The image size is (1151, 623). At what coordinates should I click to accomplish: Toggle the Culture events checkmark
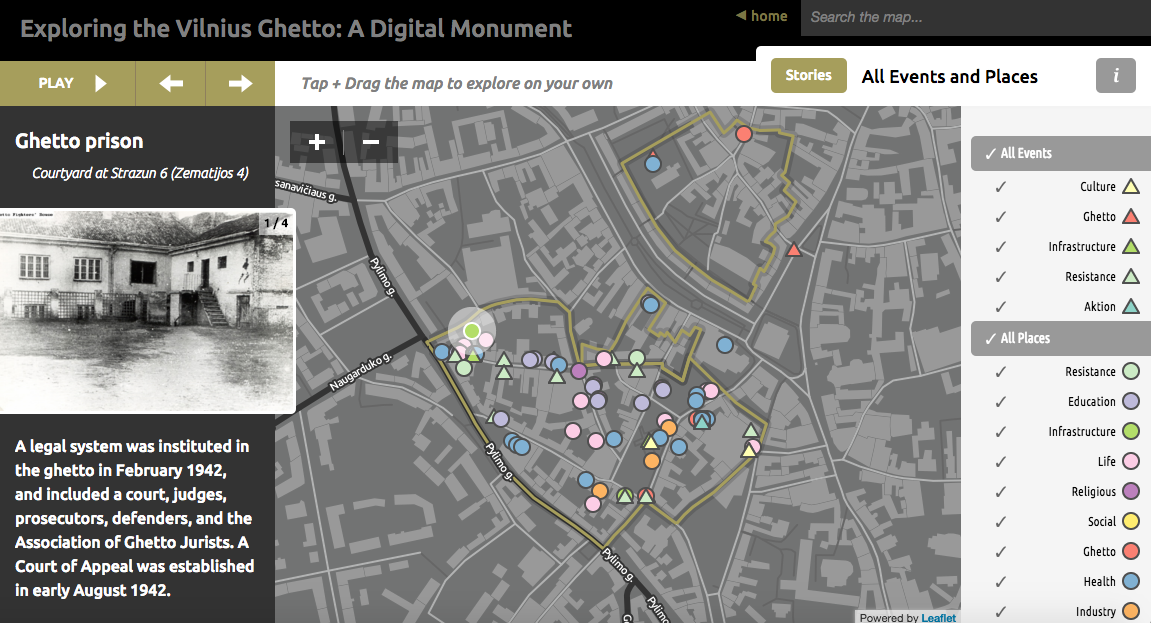[x=1000, y=187]
